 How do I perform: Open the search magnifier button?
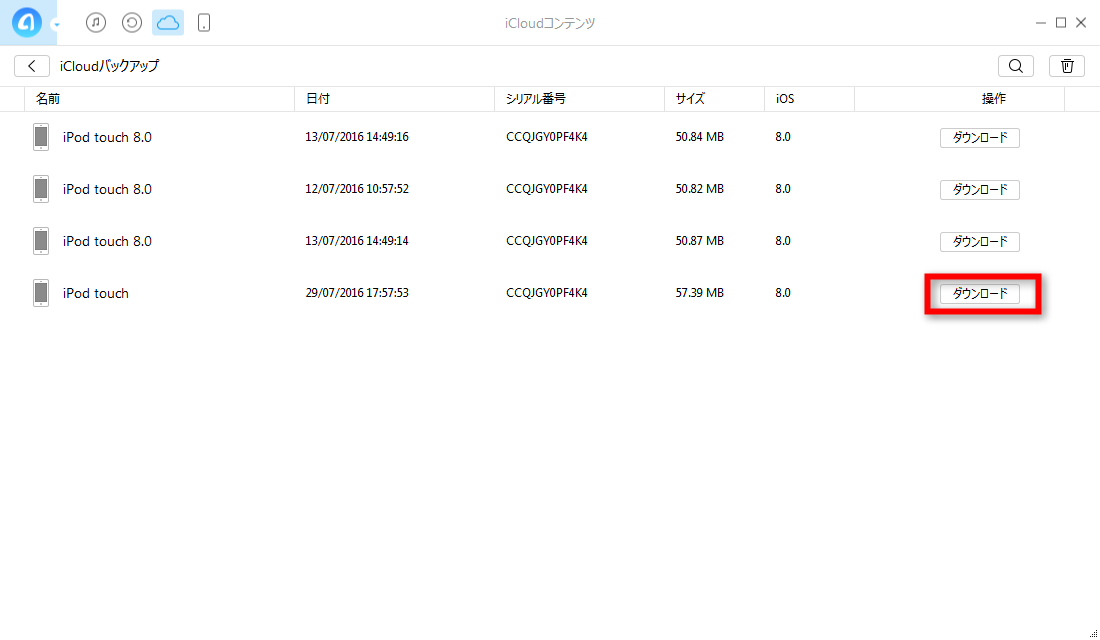pos(1016,66)
